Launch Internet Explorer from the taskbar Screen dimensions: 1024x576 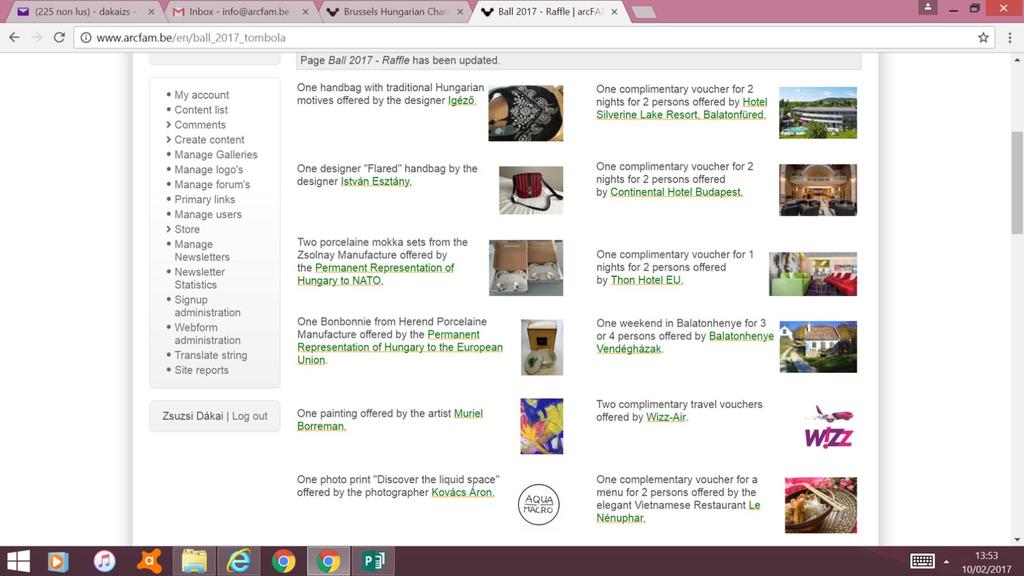[239, 561]
